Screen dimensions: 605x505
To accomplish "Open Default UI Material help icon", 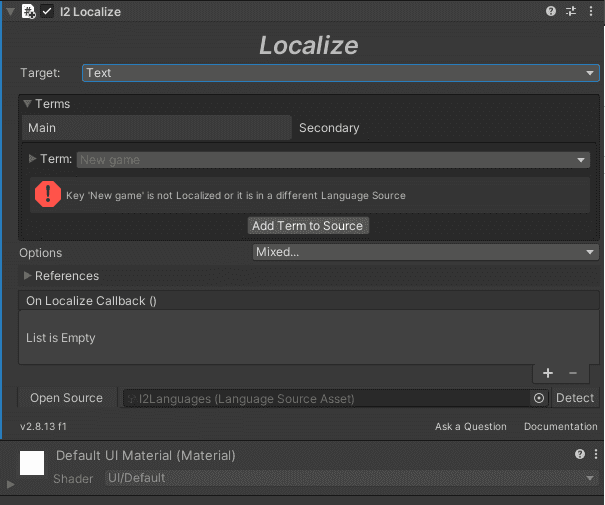I will [x=580, y=454].
